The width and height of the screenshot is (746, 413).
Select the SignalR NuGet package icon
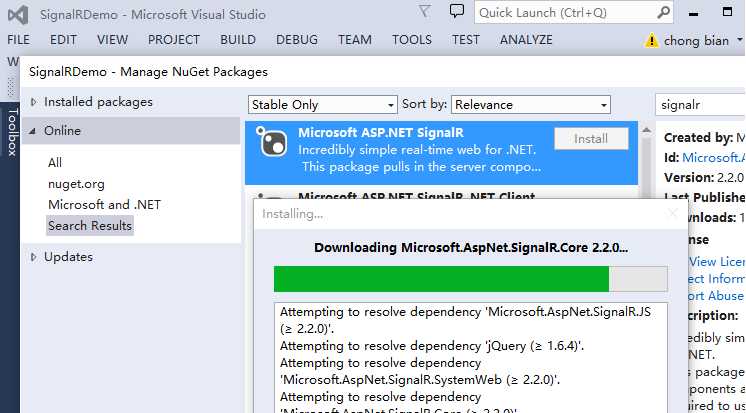pos(271,141)
